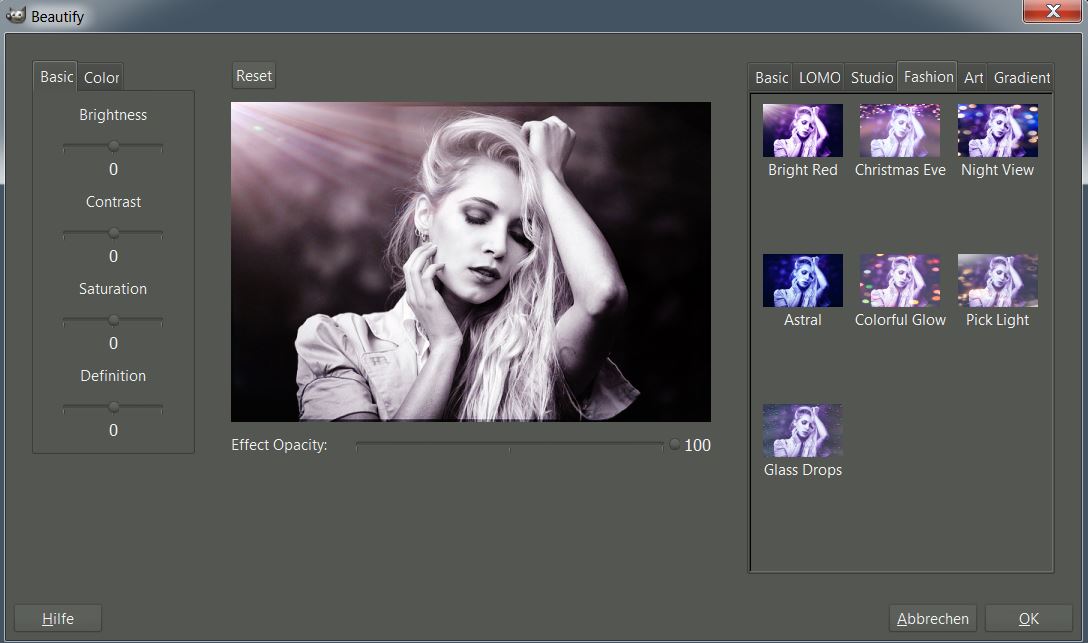This screenshot has width=1088, height=643.
Task: Click the Brightness slider handle
Action: click(x=113, y=146)
